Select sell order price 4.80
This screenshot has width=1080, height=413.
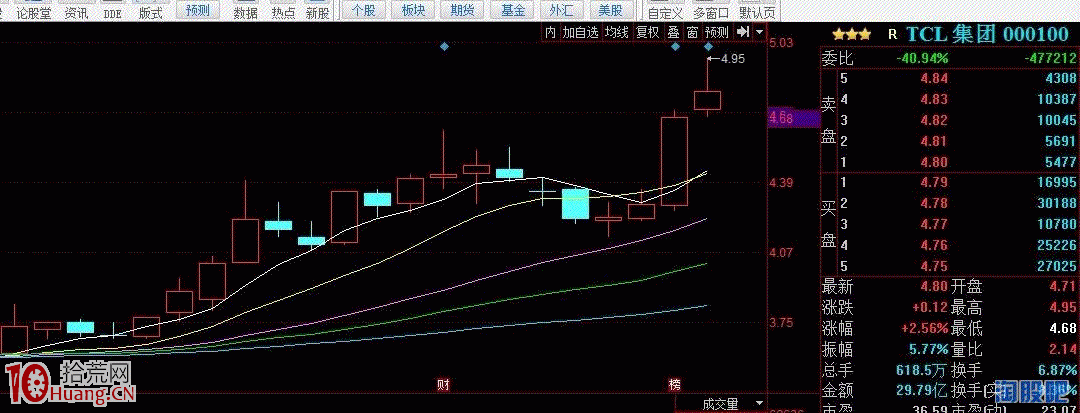coord(934,162)
